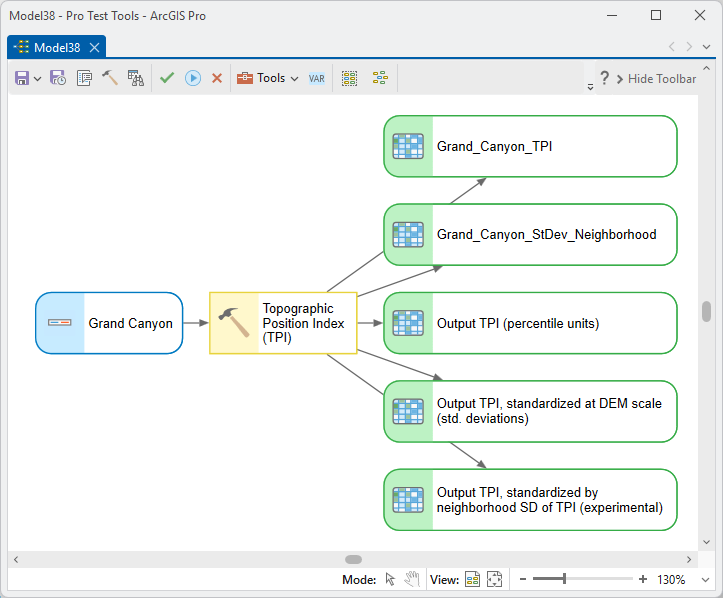Click the red X delete icon
Image resolution: width=723 pixels, height=598 pixels.
point(217,78)
